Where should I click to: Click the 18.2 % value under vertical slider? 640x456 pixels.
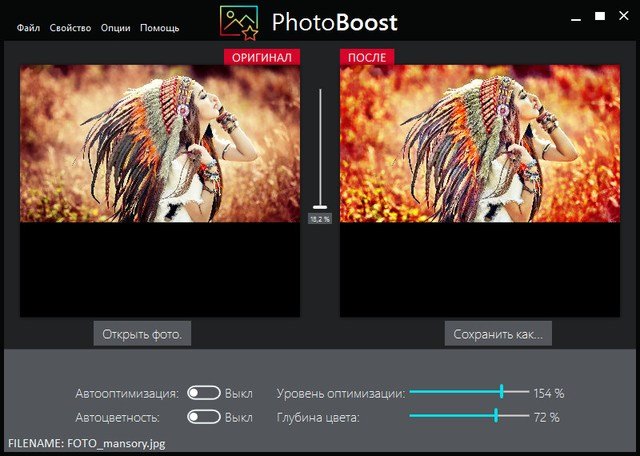(x=320, y=218)
